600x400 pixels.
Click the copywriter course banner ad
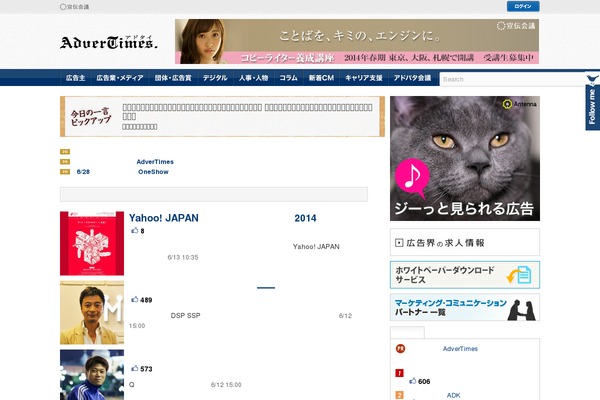[x=357, y=41]
